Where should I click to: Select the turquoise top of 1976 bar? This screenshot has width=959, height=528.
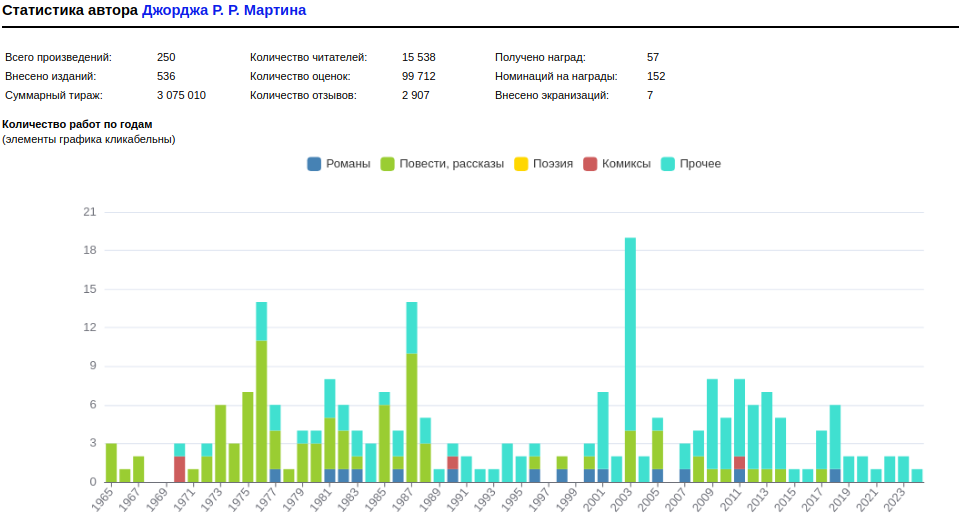point(261,321)
